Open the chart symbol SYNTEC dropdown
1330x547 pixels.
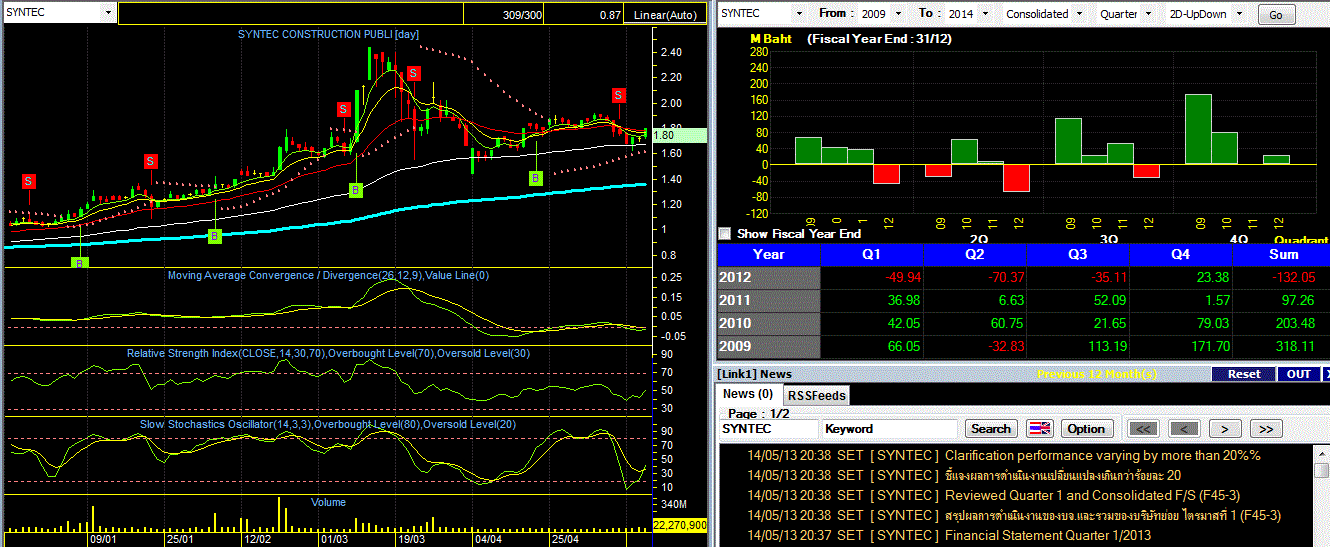tap(108, 13)
